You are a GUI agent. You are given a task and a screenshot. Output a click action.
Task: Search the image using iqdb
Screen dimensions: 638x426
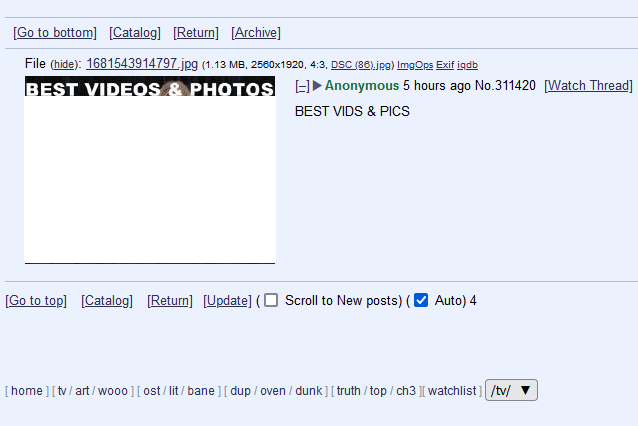click(x=467, y=65)
